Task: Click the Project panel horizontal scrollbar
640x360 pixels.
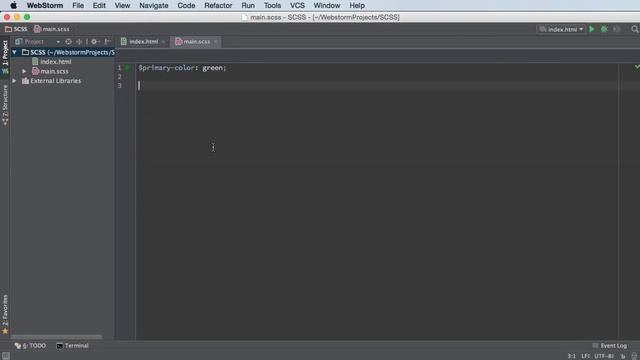Action: (57, 337)
